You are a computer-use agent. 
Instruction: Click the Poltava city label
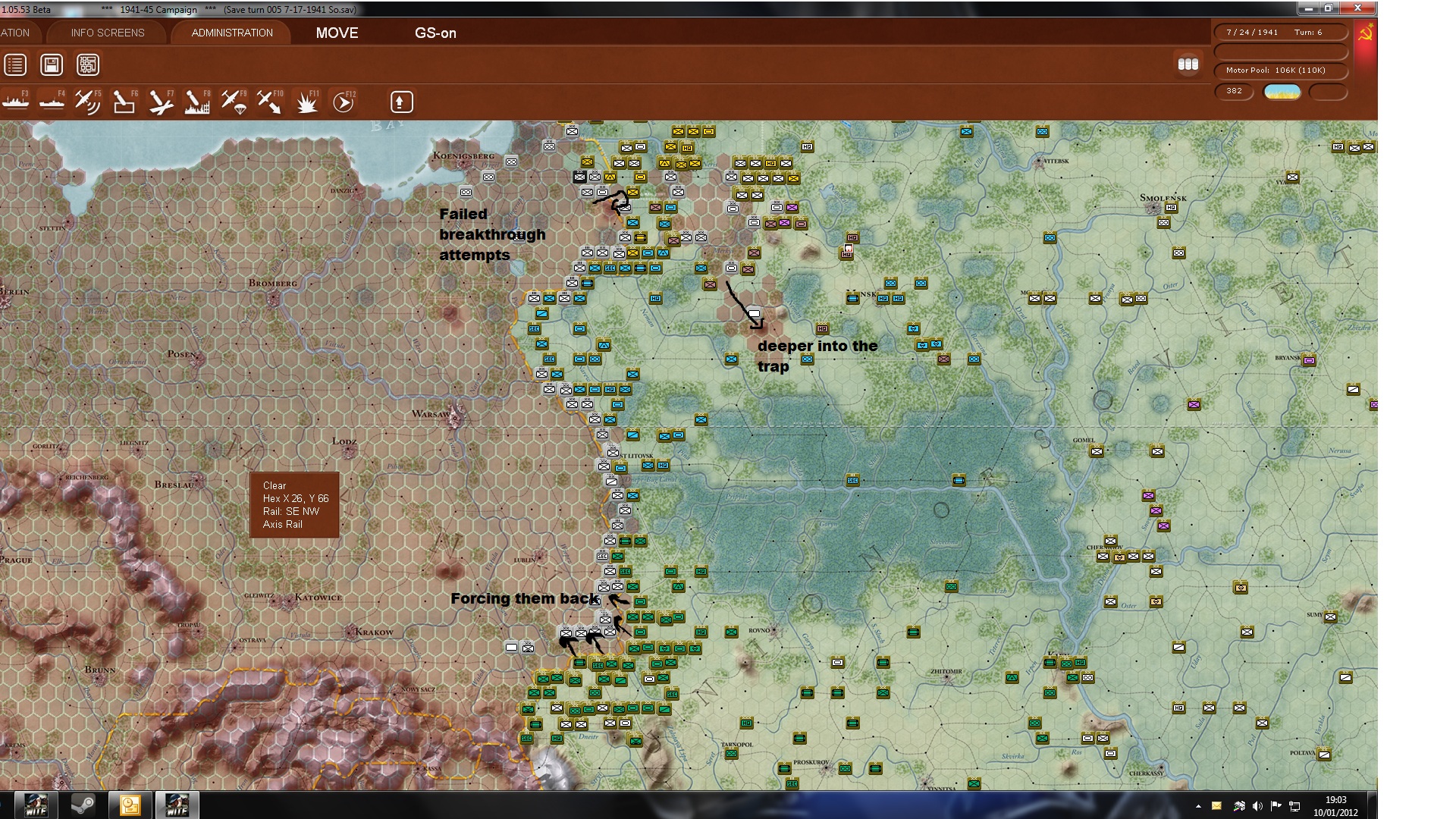1303,753
